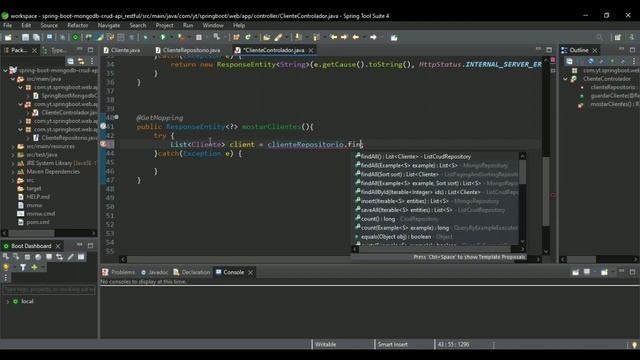Click the globe icon in Boot Dashboard toolbar
The height and width of the screenshot is (360, 640).
coord(38,257)
